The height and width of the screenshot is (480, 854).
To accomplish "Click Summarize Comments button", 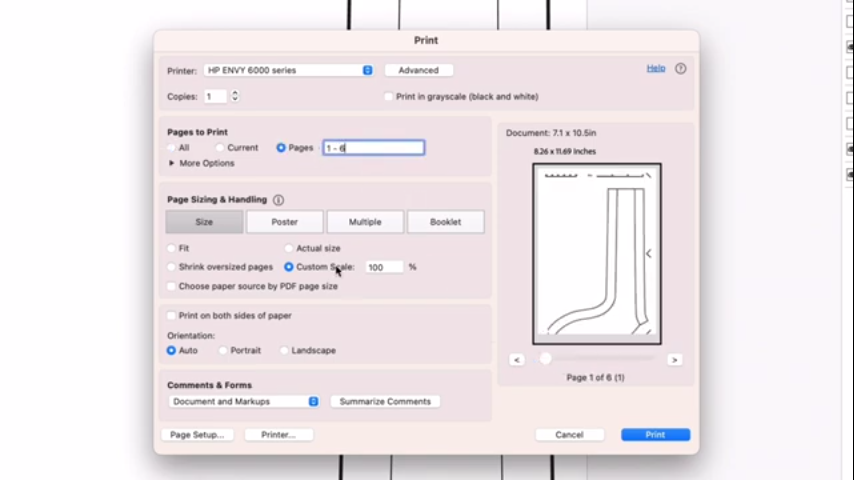I will point(385,402).
